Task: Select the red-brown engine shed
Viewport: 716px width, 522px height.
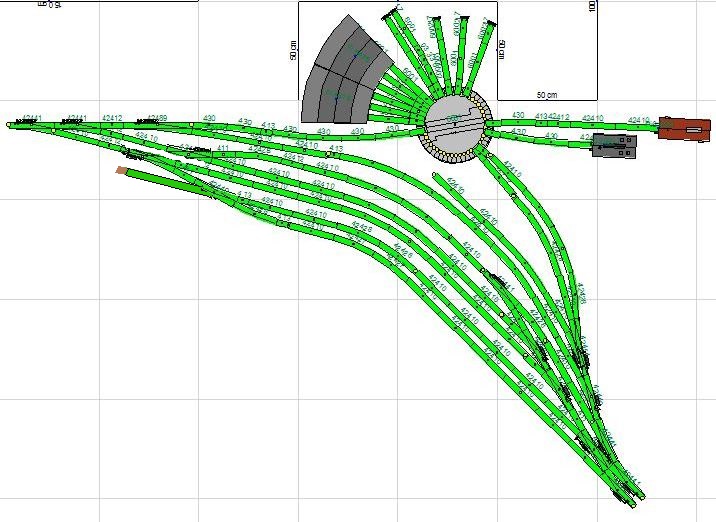Action: point(683,130)
